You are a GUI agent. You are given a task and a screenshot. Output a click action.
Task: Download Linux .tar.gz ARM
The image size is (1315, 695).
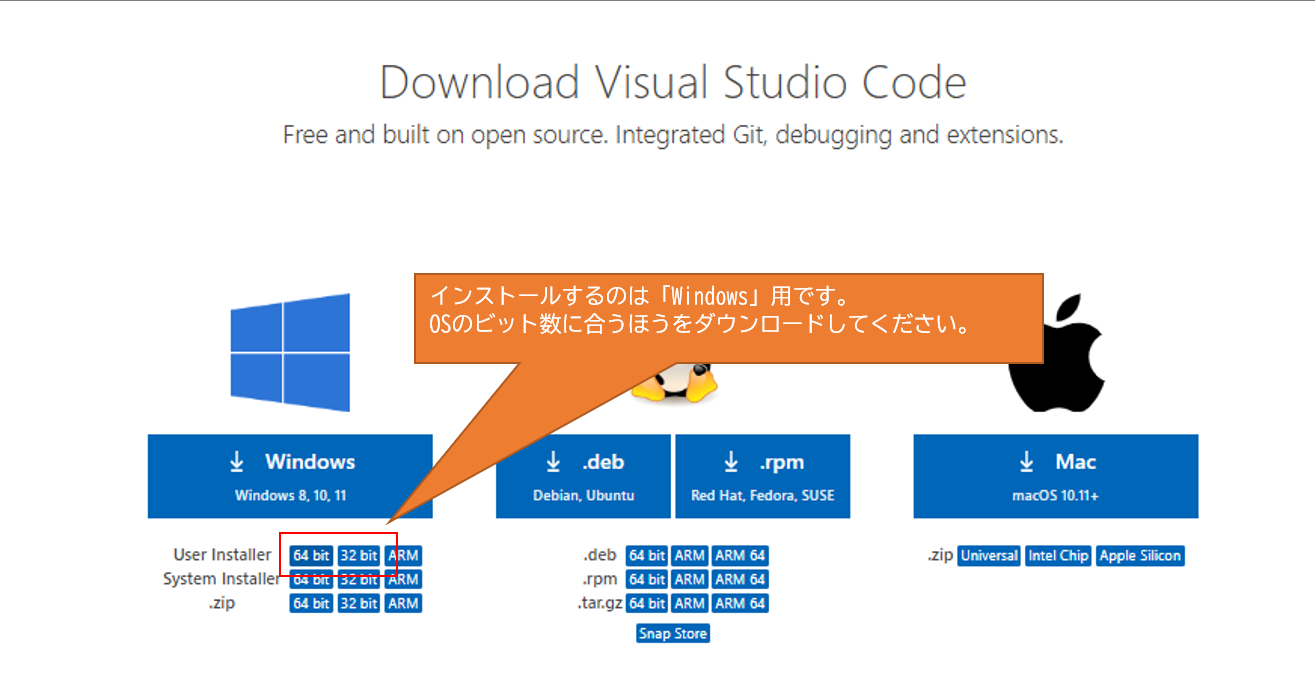[x=689, y=603]
